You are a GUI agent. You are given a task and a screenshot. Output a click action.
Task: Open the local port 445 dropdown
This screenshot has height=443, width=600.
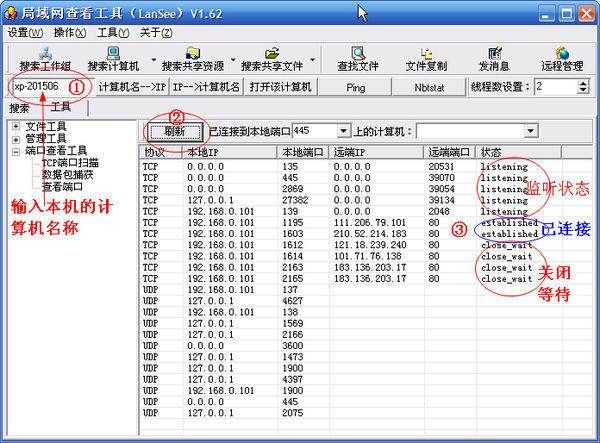click(x=344, y=131)
